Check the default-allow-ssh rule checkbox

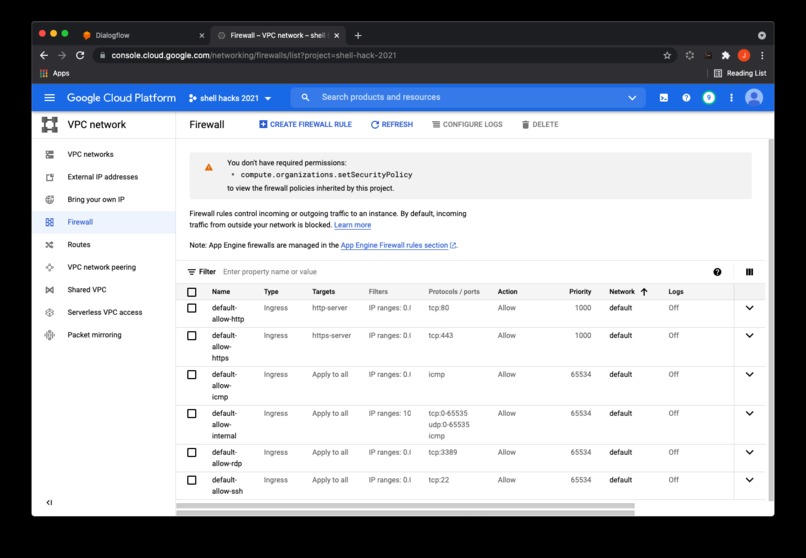(x=192, y=480)
